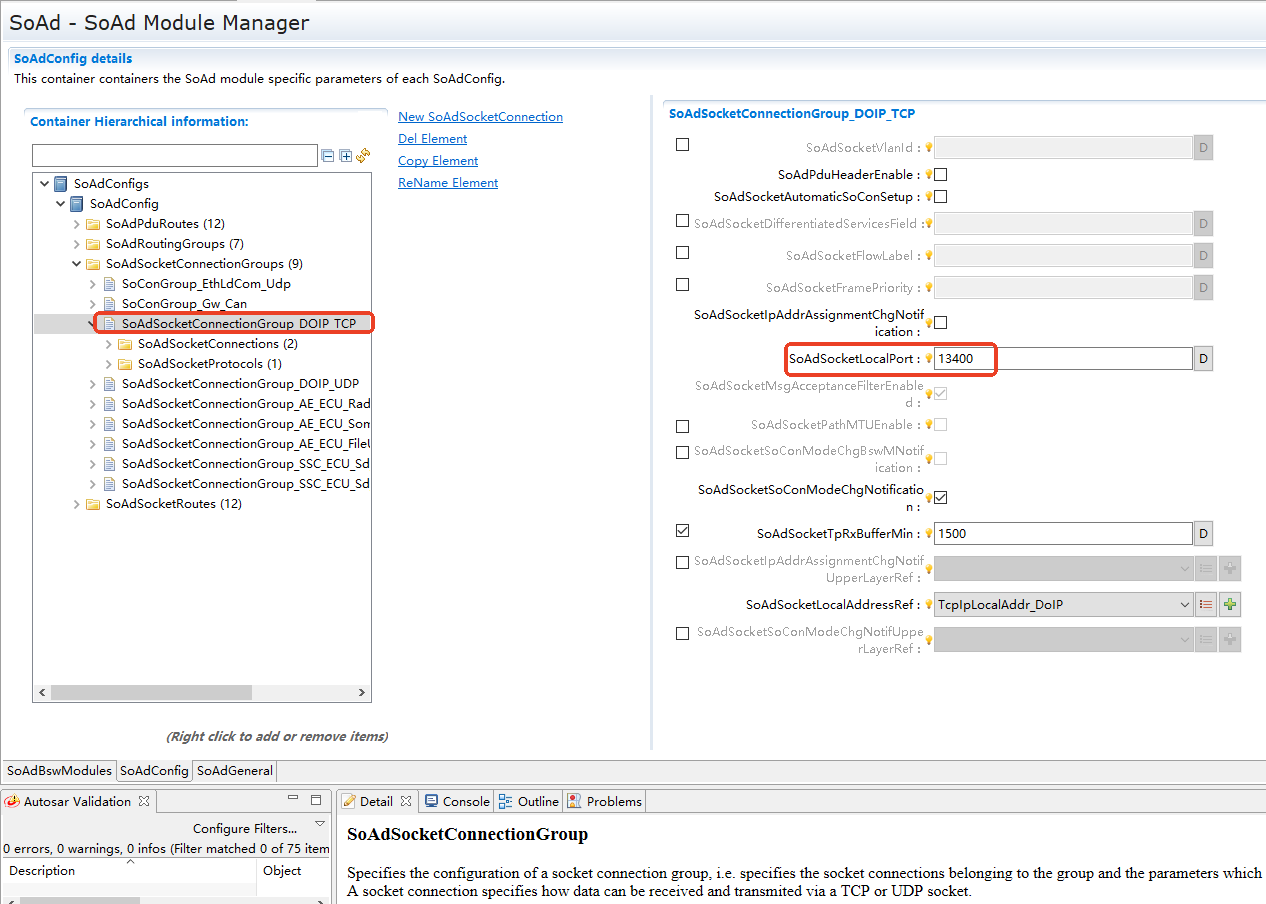
Task: Click the yellow refresh arrows above the tree
Action: [x=363, y=156]
